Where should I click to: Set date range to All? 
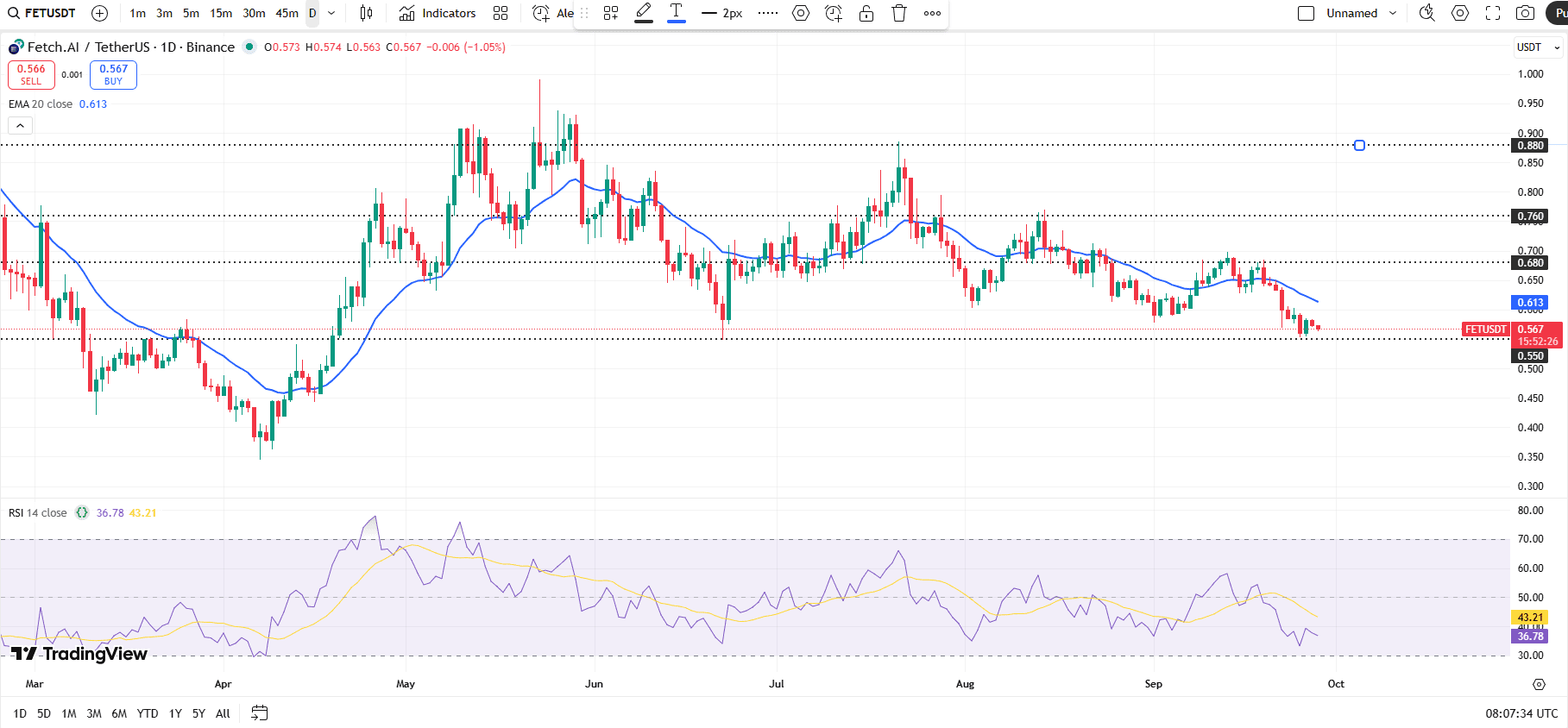tap(223, 713)
